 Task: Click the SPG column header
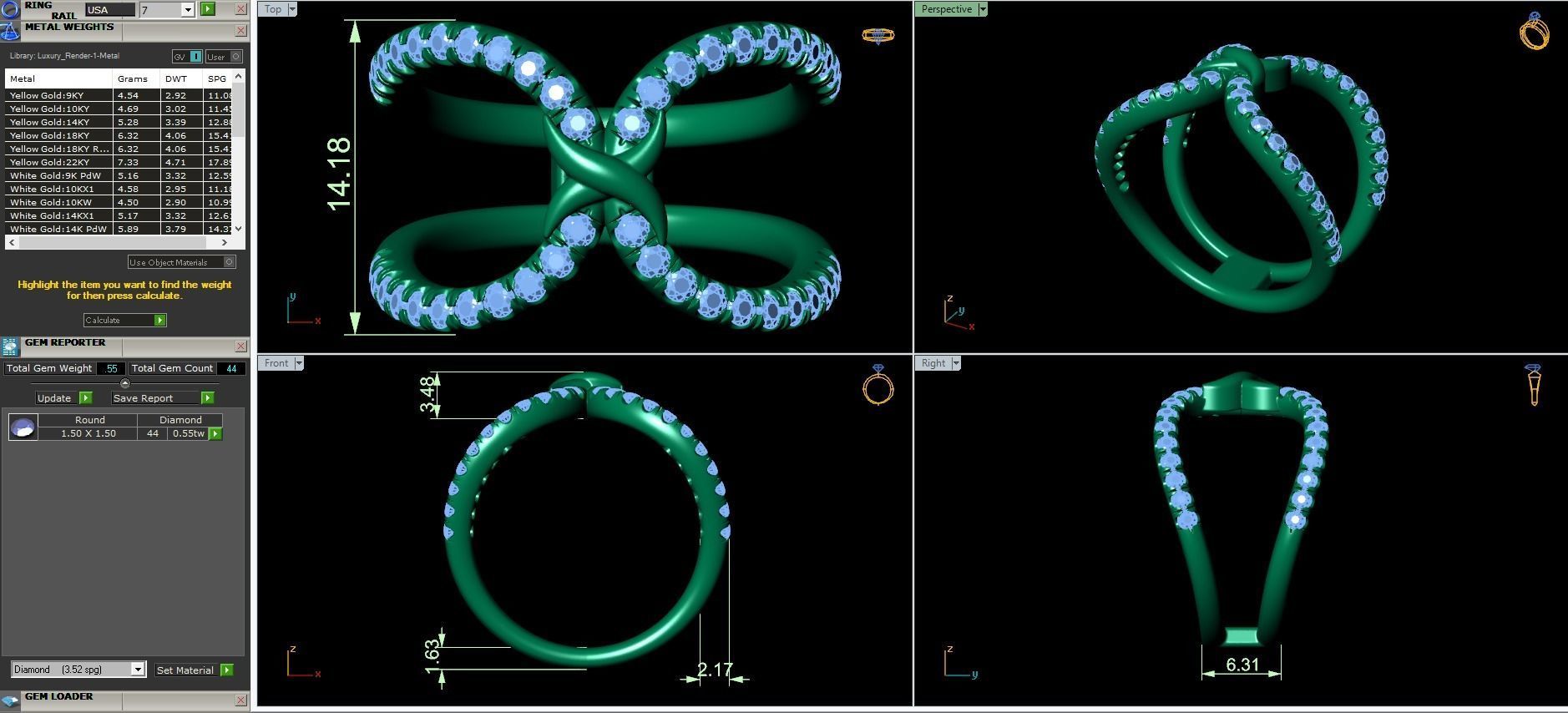point(217,78)
